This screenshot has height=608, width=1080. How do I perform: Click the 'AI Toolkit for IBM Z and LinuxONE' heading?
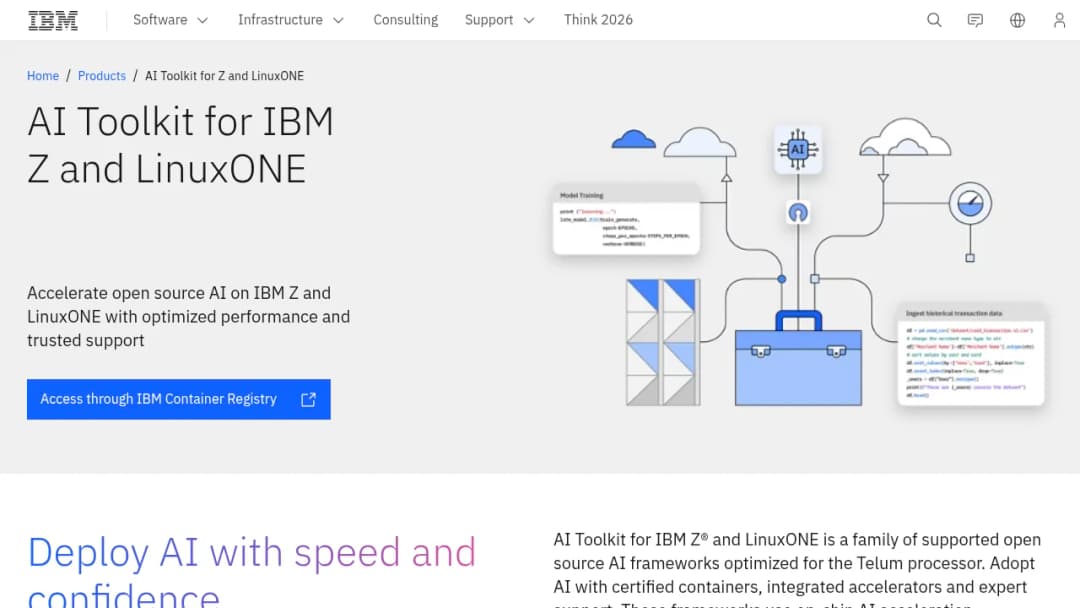click(180, 145)
